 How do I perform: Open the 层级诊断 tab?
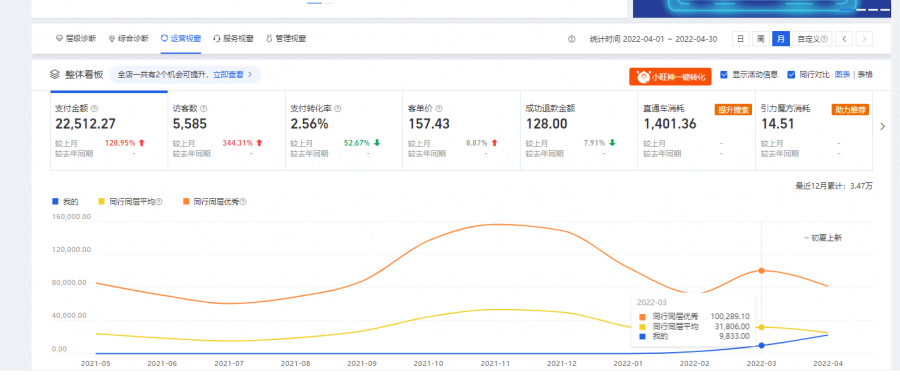[x=76, y=39]
